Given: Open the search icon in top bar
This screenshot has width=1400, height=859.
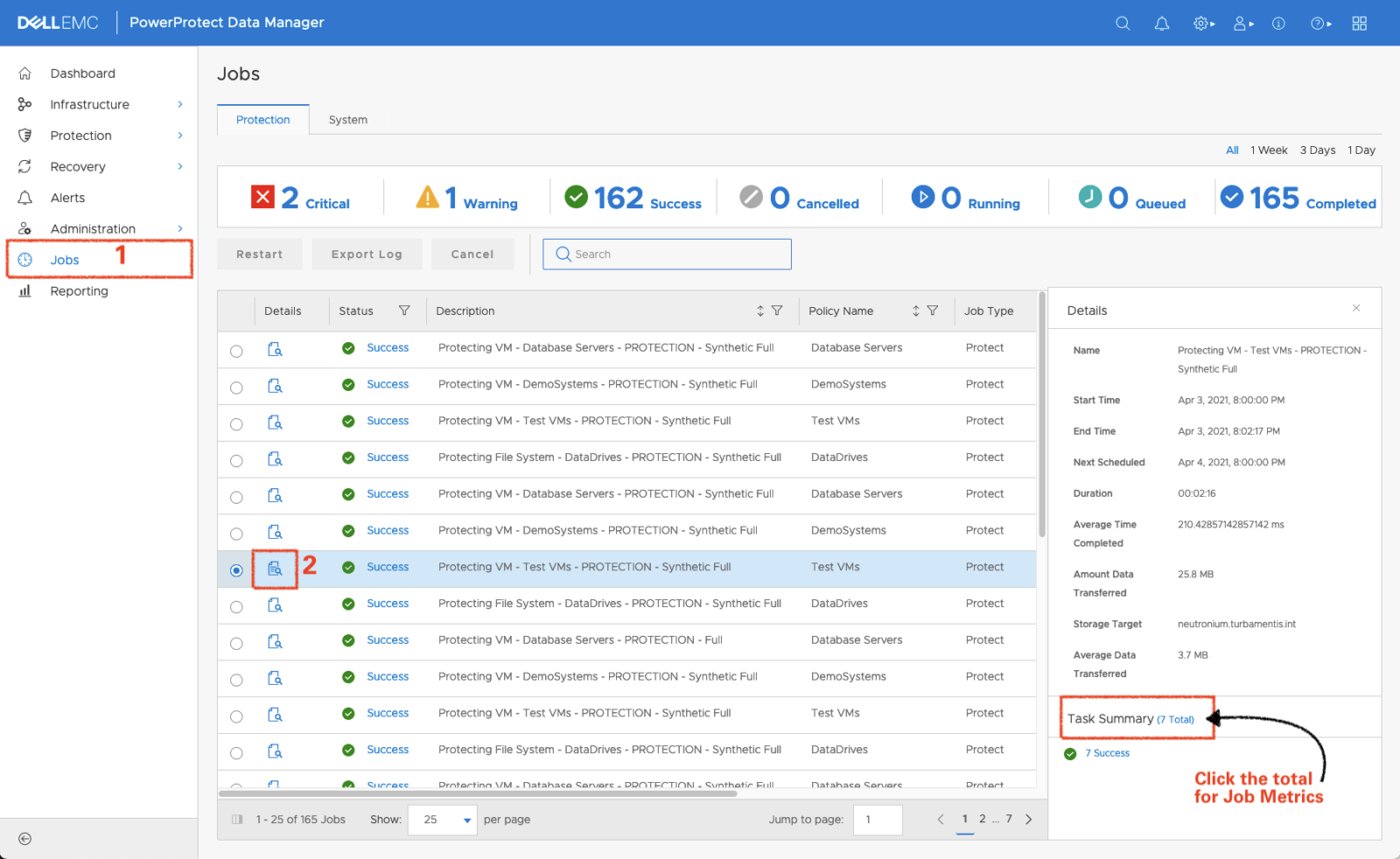Looking at the screenshot, I should 1122,23.
